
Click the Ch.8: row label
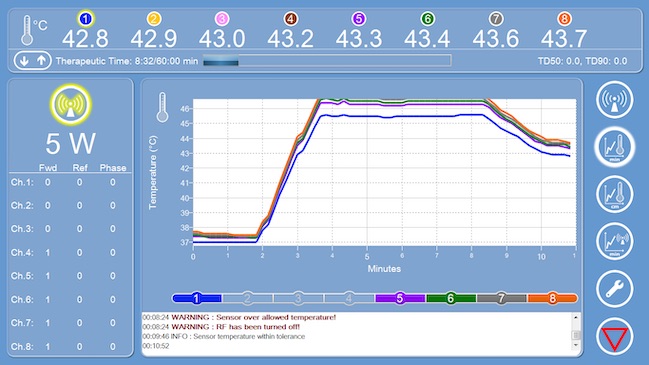(22, 346)
